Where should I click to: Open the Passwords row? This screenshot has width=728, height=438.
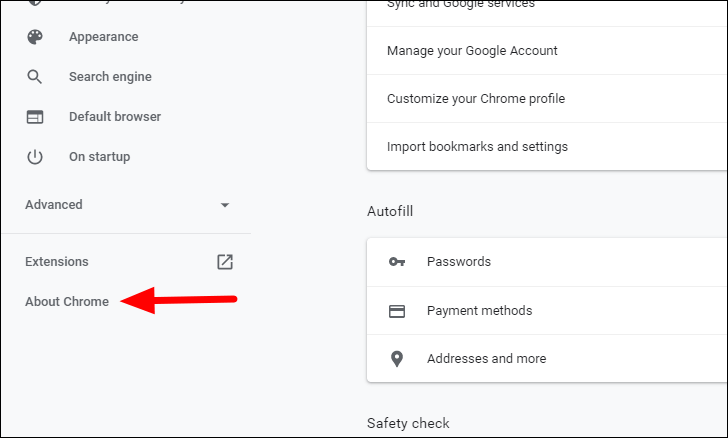(x=547, y=262)
